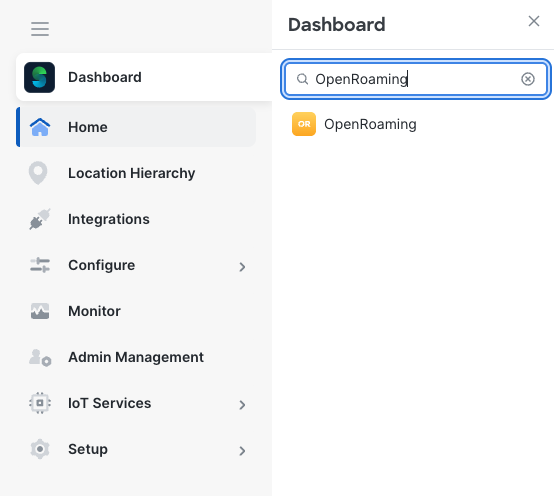554x496 pixels.
Task: Close the Dashboard search panel
Action: click(534, 21)
